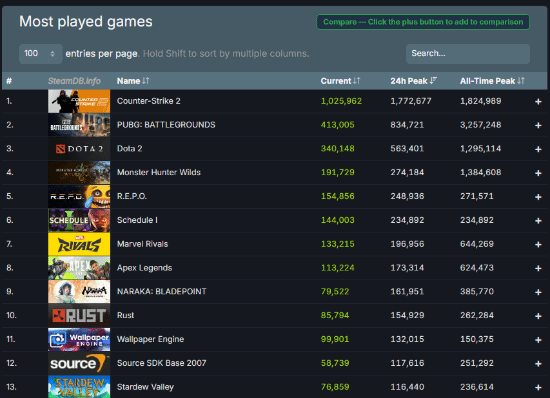This screenshot has height=398, width=550.
Task: Click the Most played games heading
Action: pos(86,22)
